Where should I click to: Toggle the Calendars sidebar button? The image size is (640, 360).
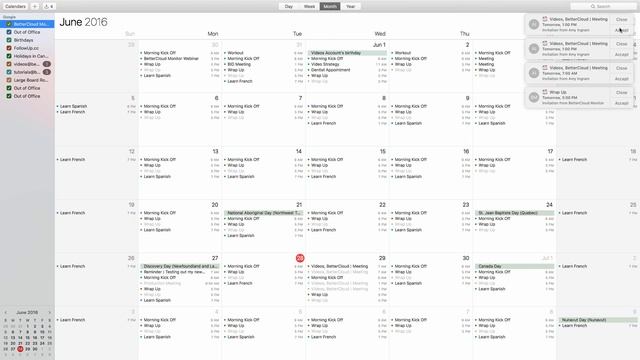coord(16,7)
